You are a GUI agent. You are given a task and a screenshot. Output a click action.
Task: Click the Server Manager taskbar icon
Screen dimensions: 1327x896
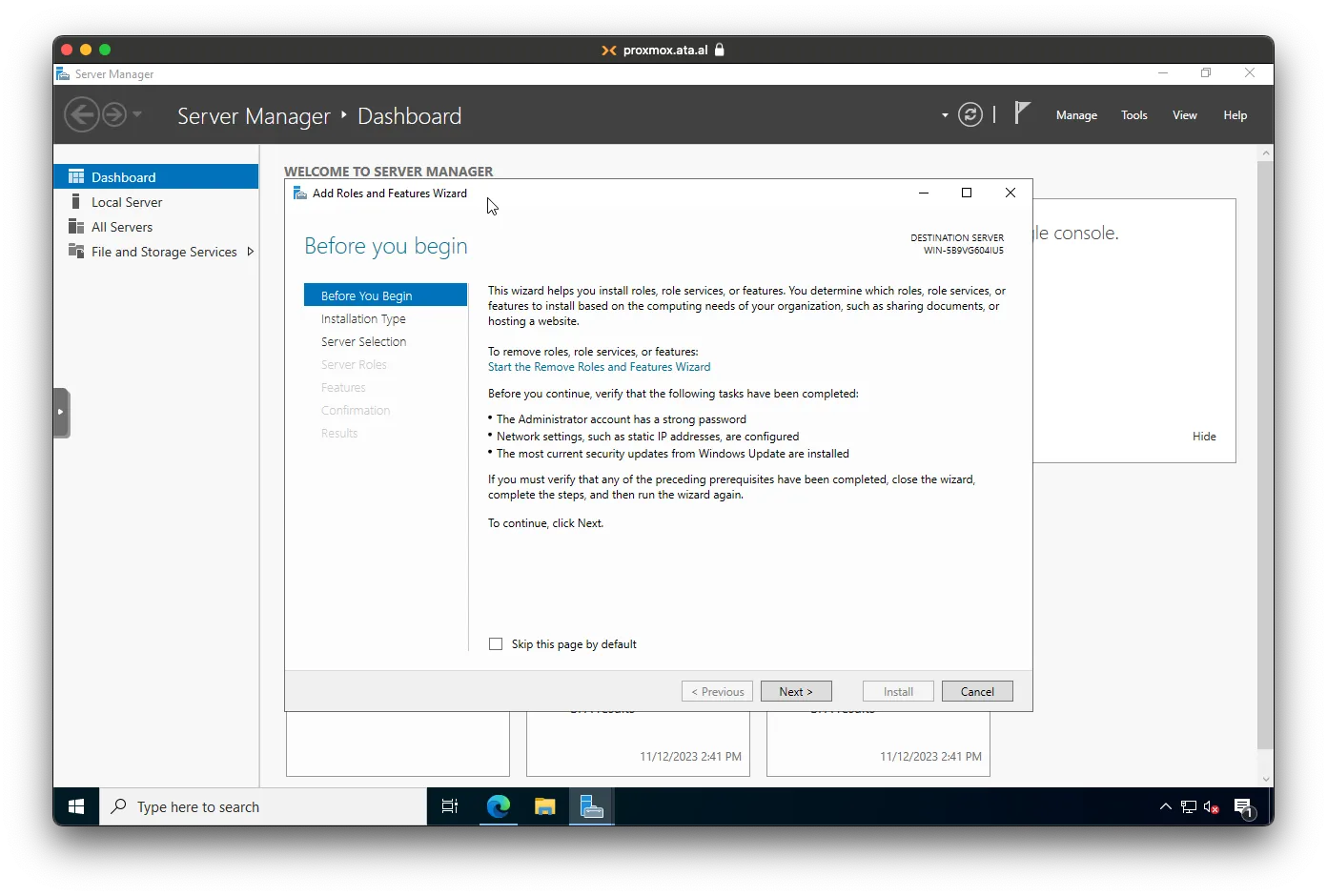[592, 806]
